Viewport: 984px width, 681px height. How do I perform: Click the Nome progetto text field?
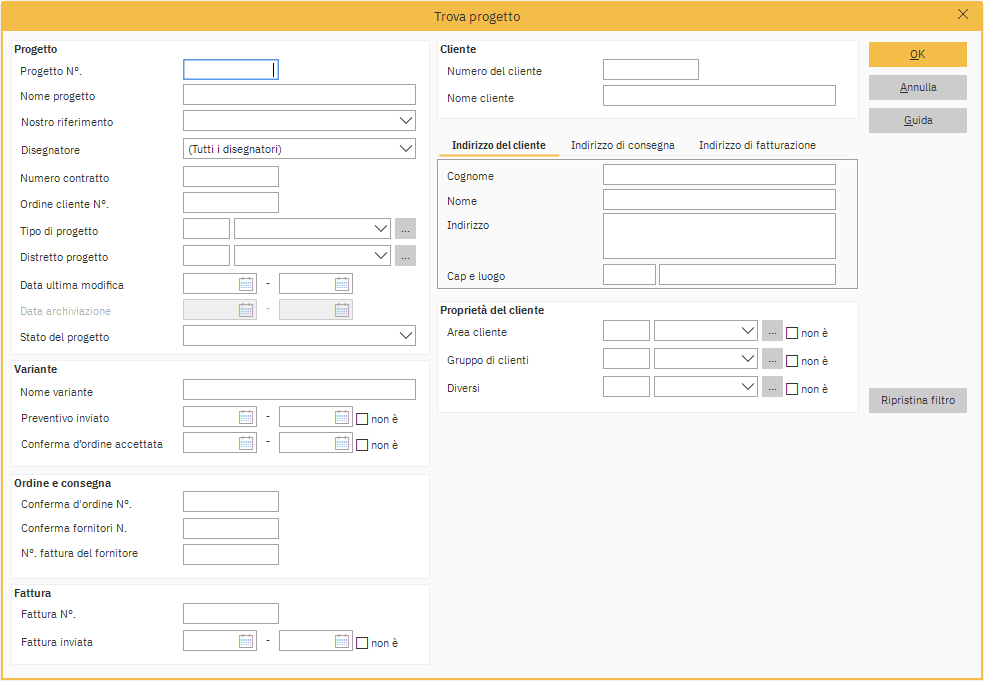click(x=299, y=95)
